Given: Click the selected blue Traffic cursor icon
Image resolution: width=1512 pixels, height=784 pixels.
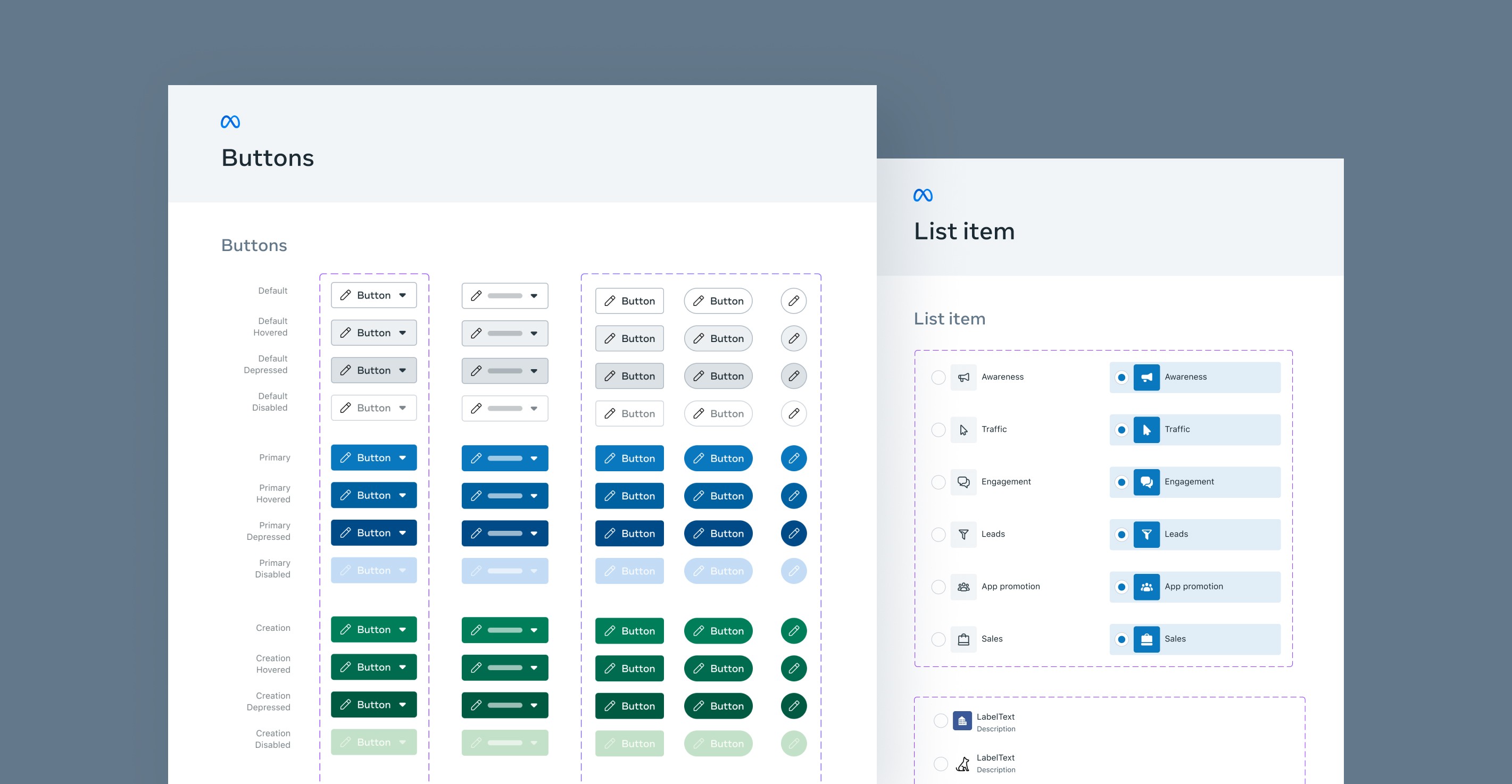Looking at the screenshot, I should 1146,430.
